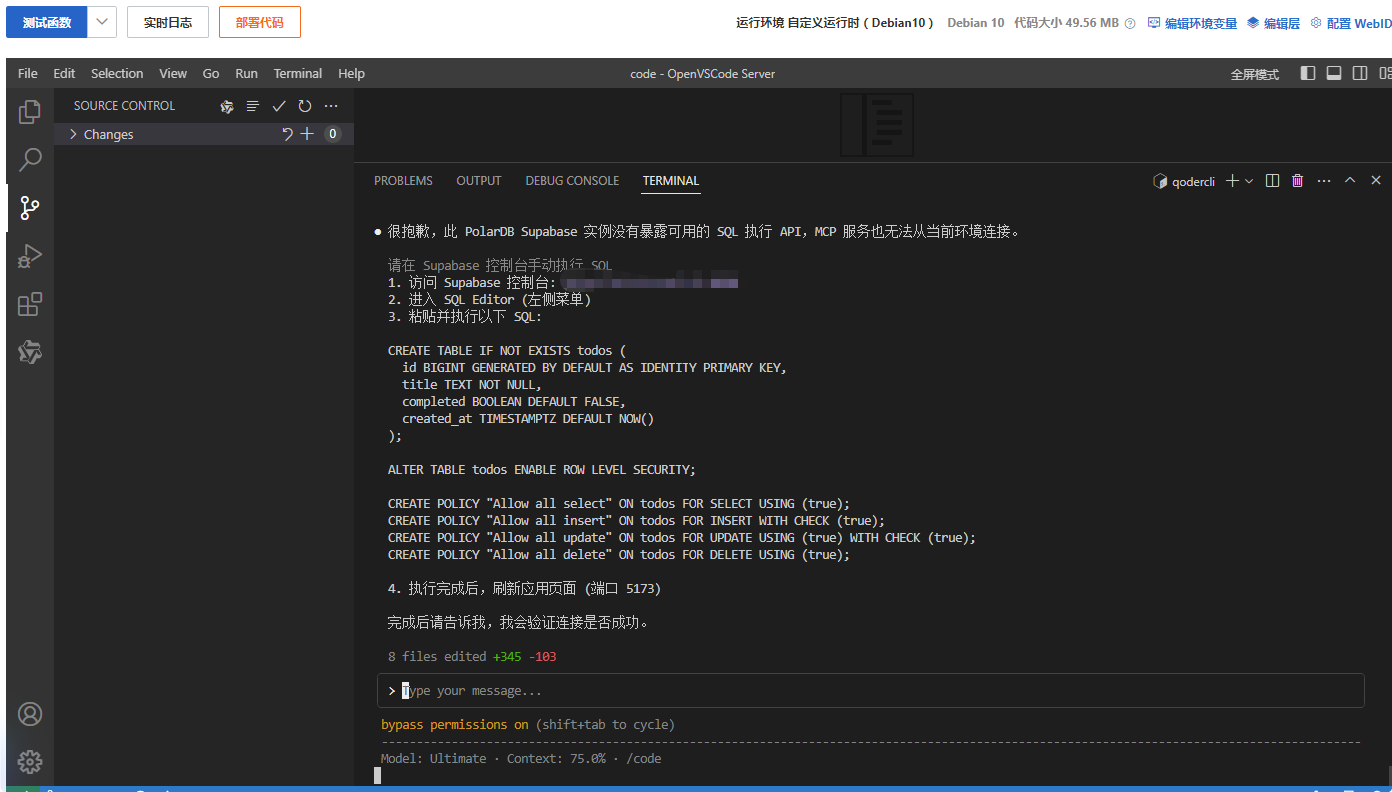1392x792 pixels.
Task: Toggle the bottom panel layout icon
Action: (x=1334, y=73)
